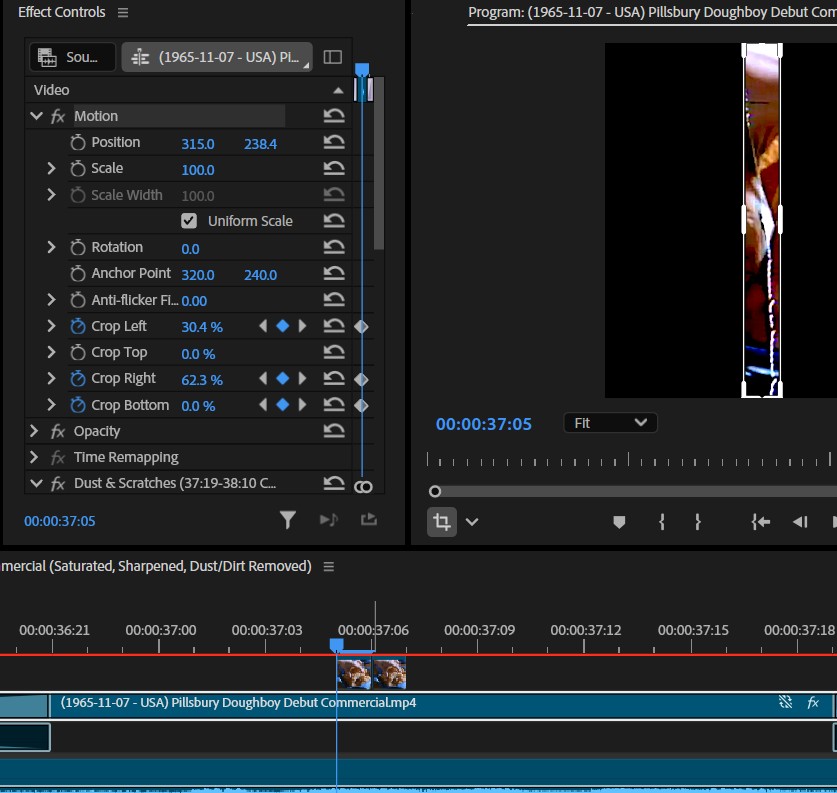Add a marker in Program monitor

[x=619, y=522]
